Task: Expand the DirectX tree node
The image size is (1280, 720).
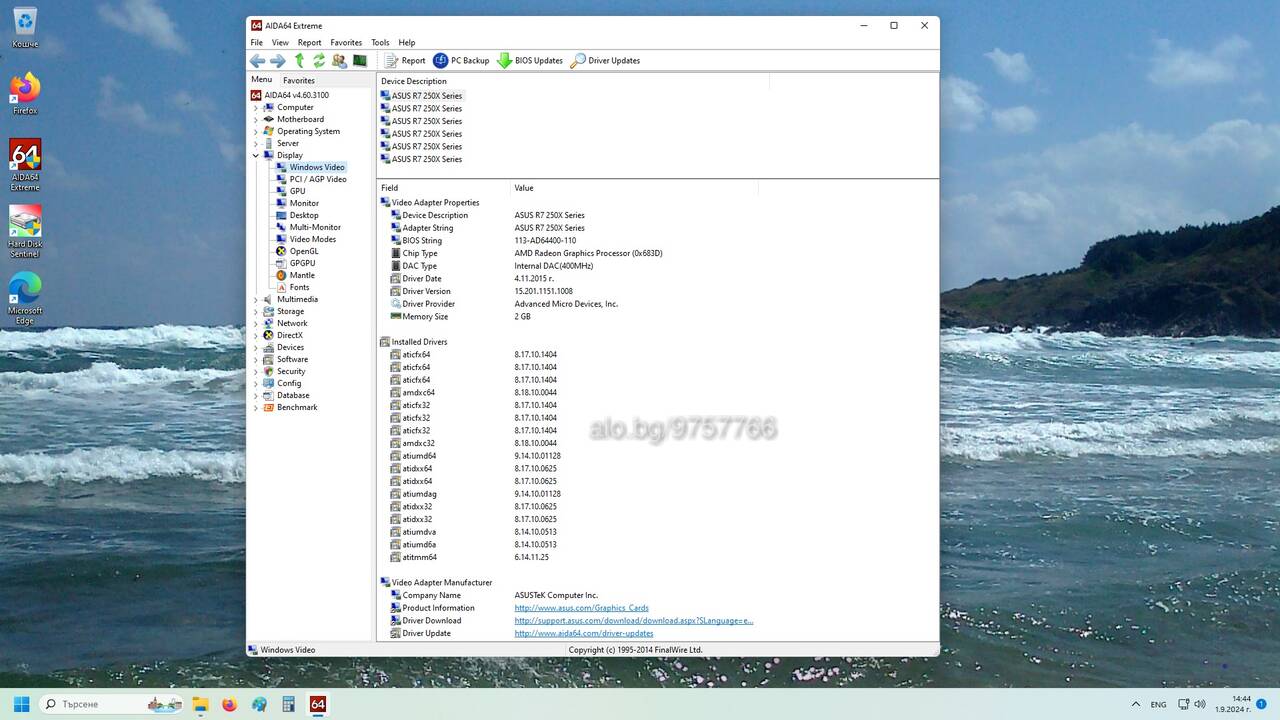Action: click(x=256, y=335)
